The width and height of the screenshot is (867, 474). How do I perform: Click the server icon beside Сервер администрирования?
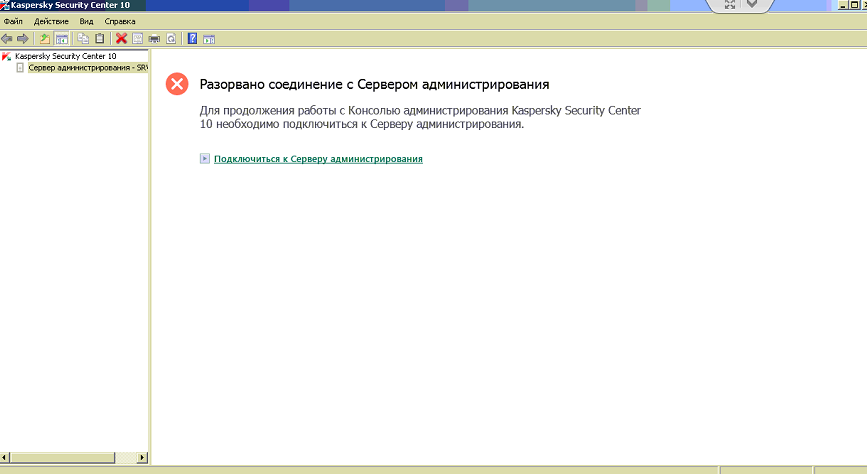click(20, 67)
